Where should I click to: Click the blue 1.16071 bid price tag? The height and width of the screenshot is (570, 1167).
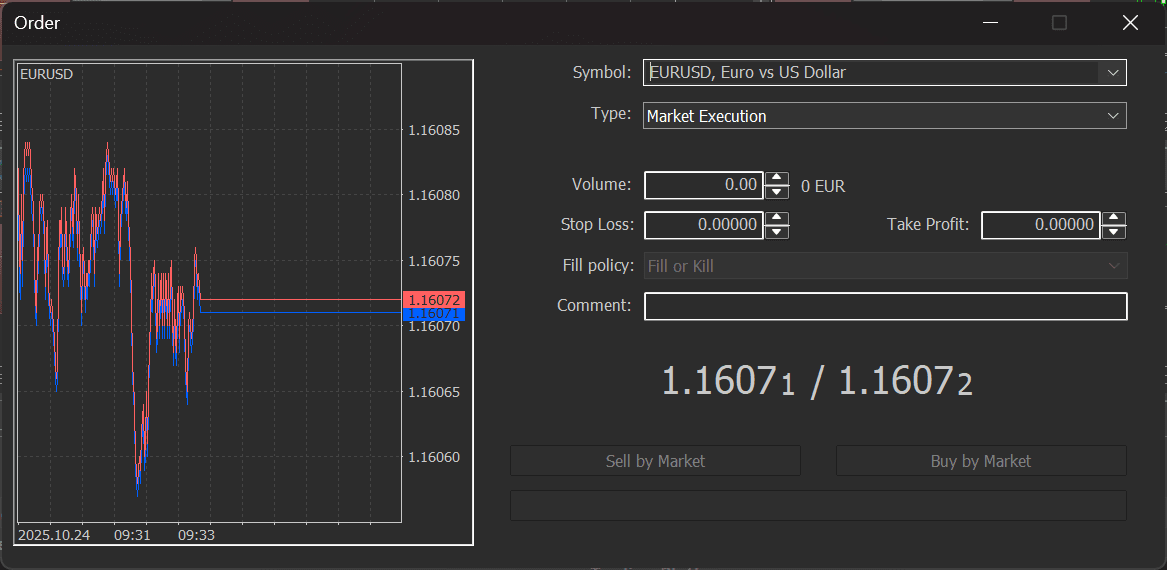pyautogui.click(x=434, y=314)
